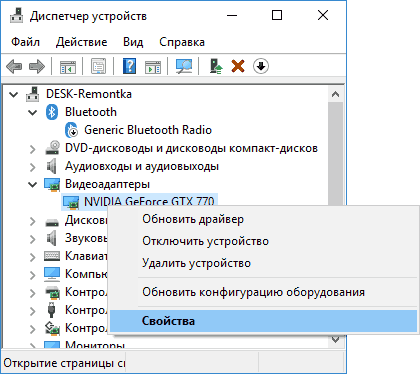Collapse the DESK-Remontka root node

tap(13, 94)
